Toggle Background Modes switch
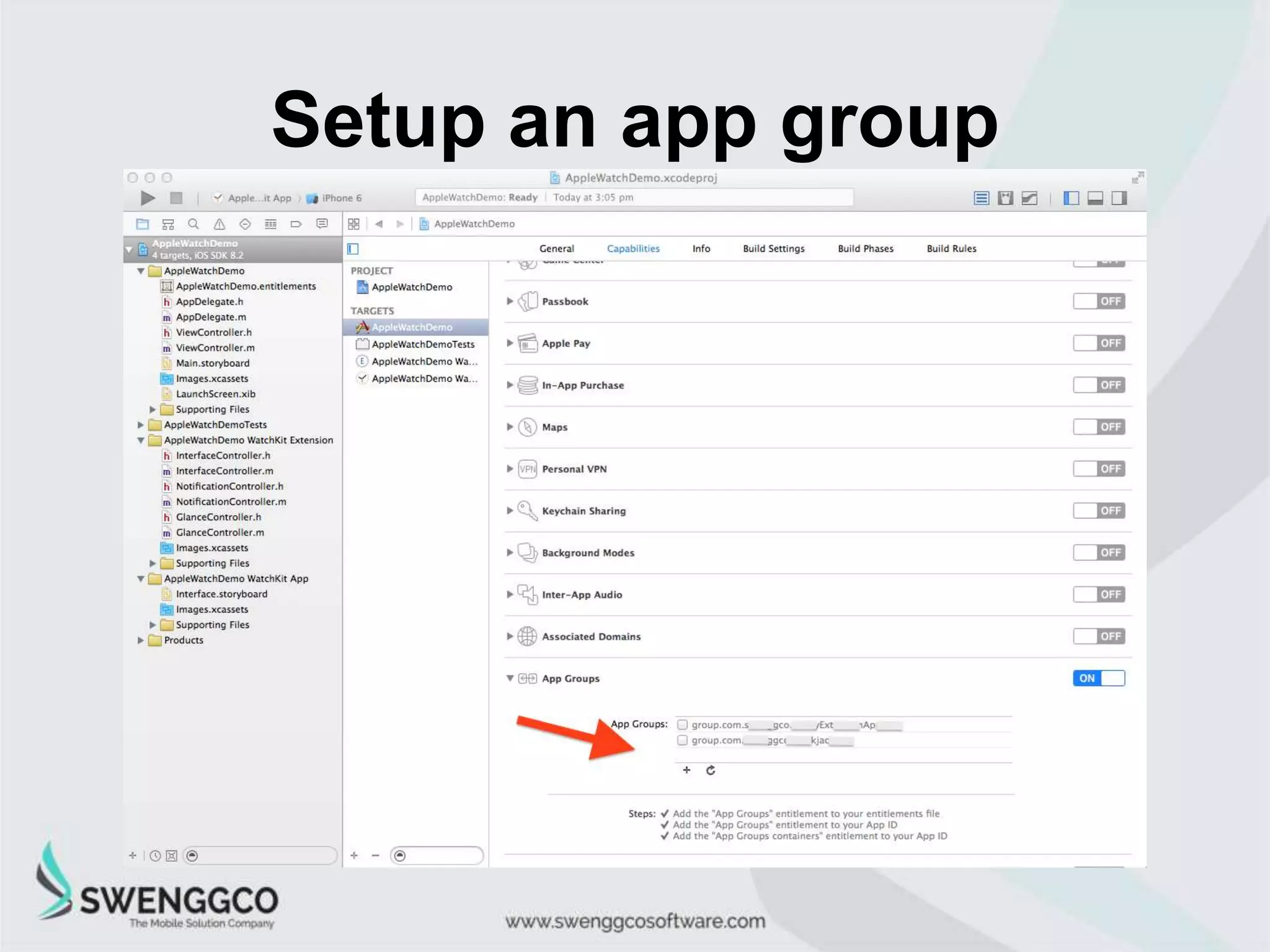 (1099, 552)
